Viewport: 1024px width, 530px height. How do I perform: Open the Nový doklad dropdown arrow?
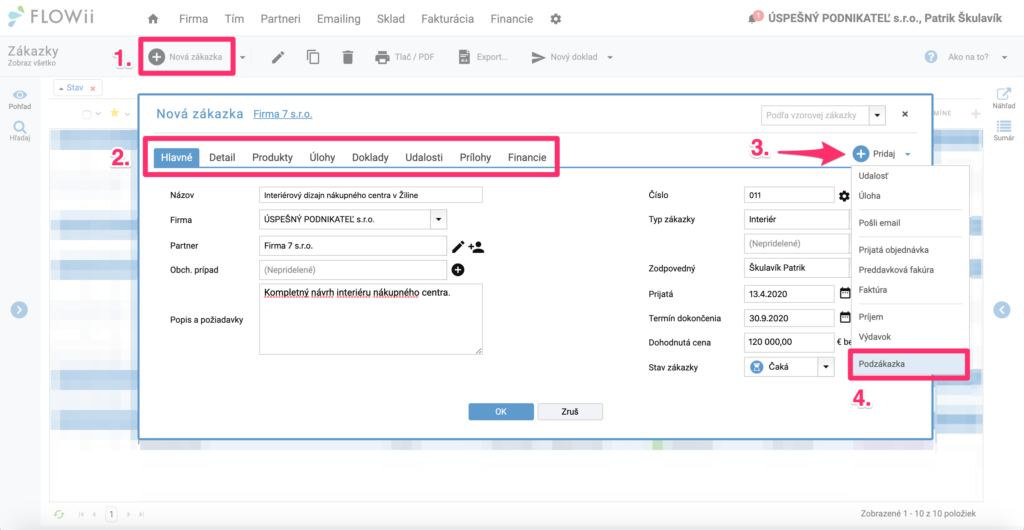pyautogui.click(x=610, y=57)
